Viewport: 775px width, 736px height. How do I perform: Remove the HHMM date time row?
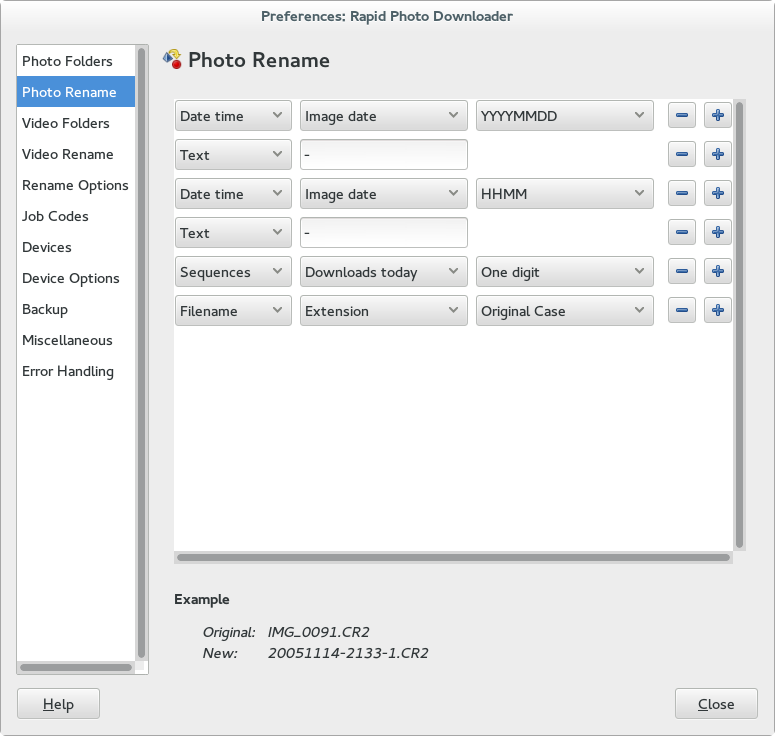[682, 193]
